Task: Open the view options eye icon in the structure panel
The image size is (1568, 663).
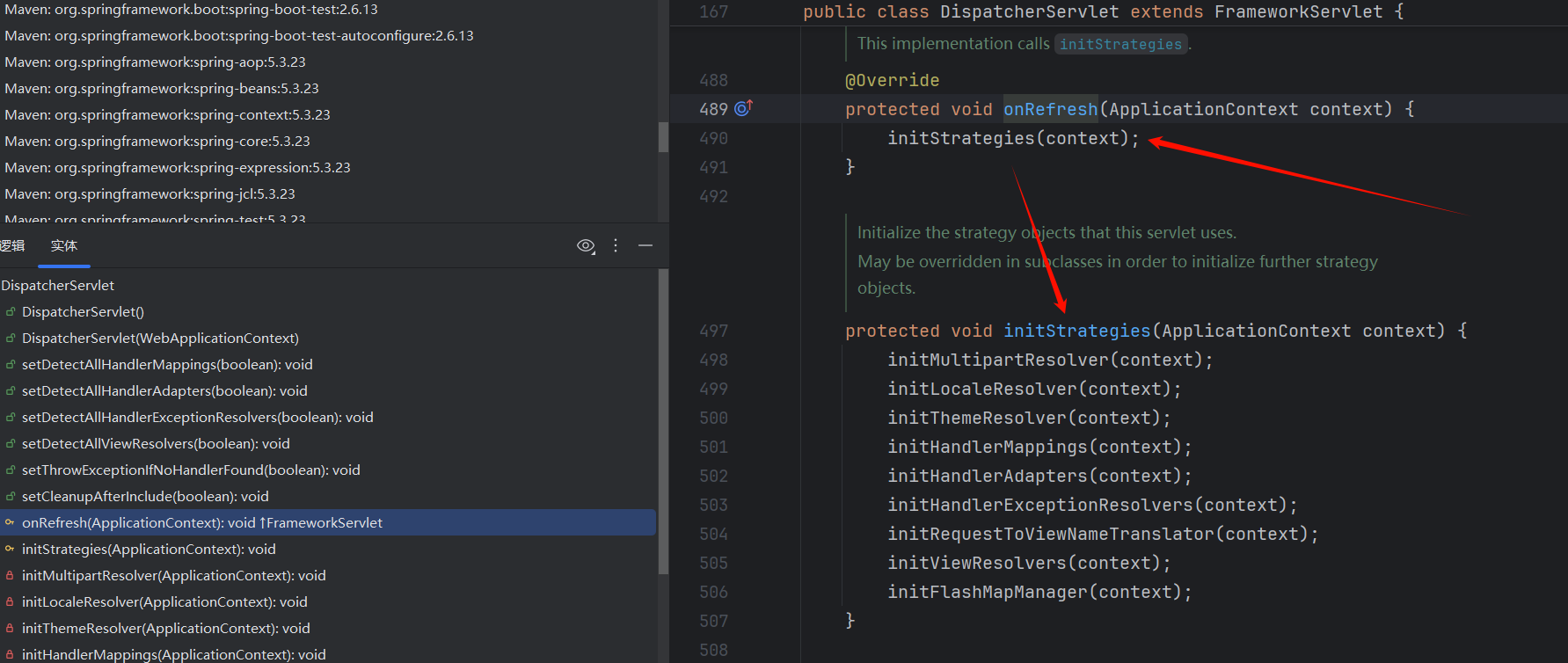Action: click(x=586, y=246)
